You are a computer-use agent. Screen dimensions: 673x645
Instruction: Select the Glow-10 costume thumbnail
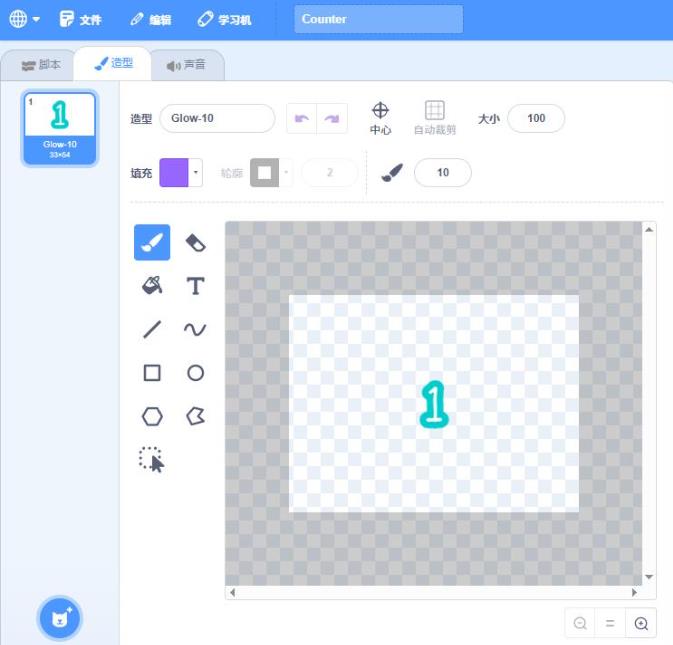[60, 128]
